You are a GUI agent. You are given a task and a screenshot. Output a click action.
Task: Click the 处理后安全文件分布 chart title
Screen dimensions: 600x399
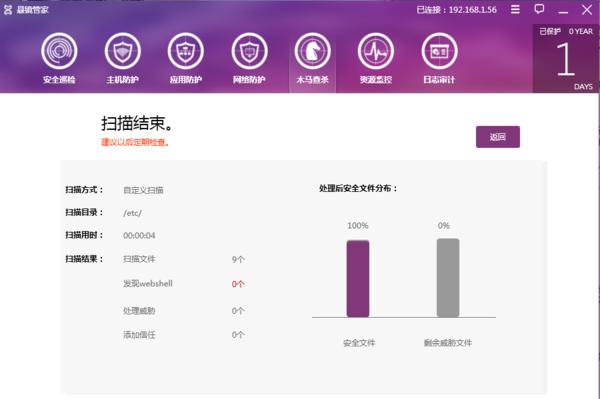(358, 188)
